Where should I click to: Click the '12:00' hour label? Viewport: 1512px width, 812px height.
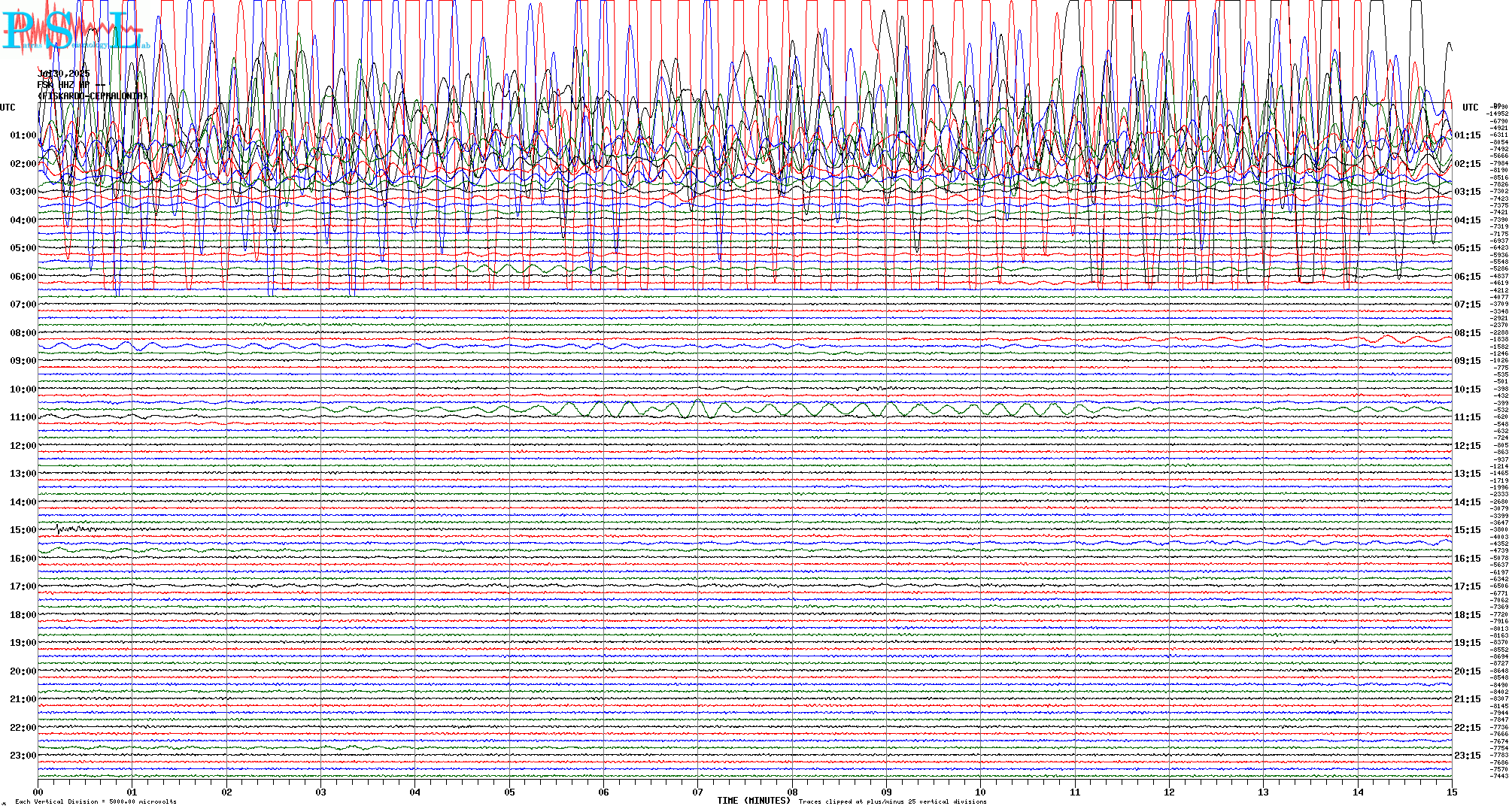pos(23,446)
